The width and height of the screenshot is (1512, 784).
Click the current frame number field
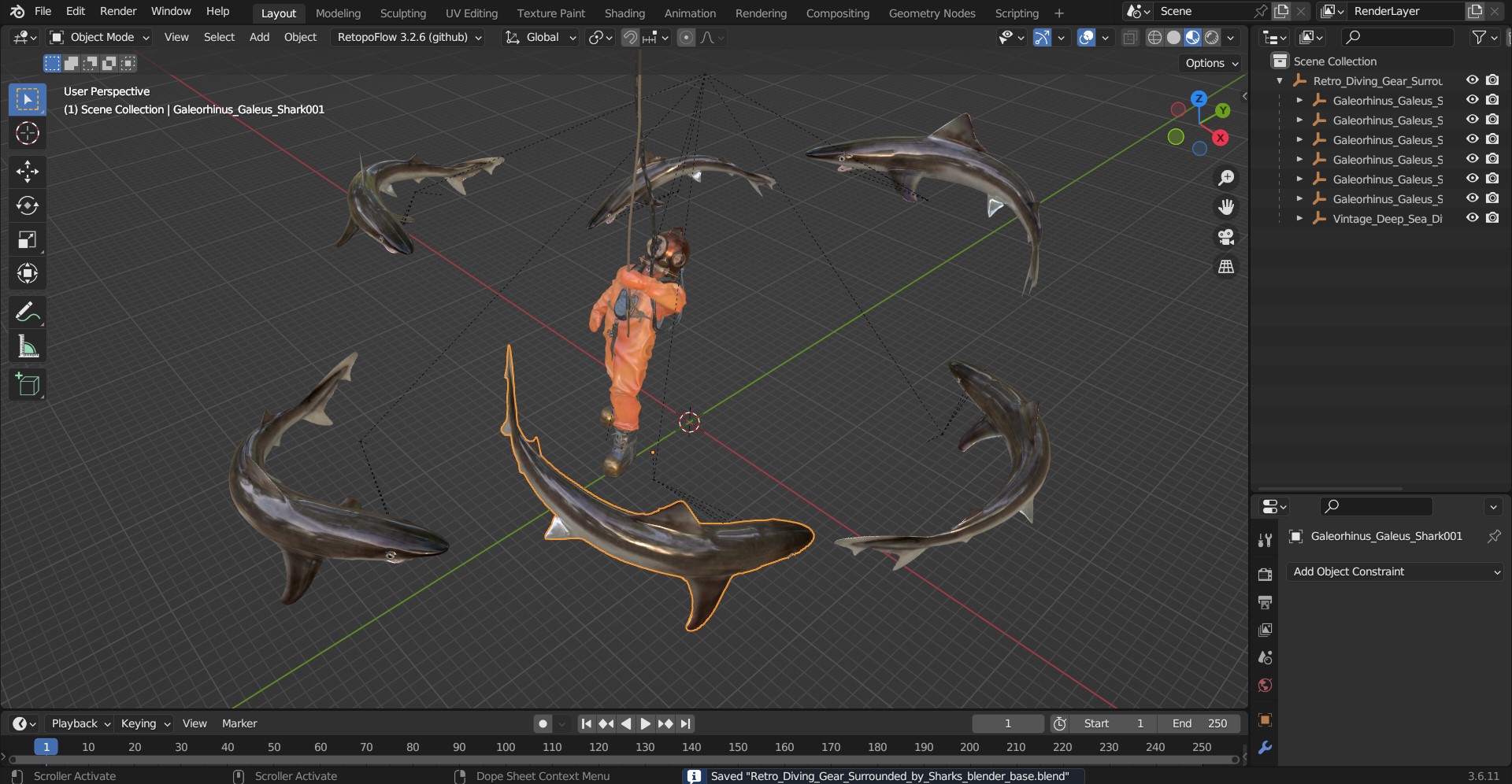tap(1008, 723)
